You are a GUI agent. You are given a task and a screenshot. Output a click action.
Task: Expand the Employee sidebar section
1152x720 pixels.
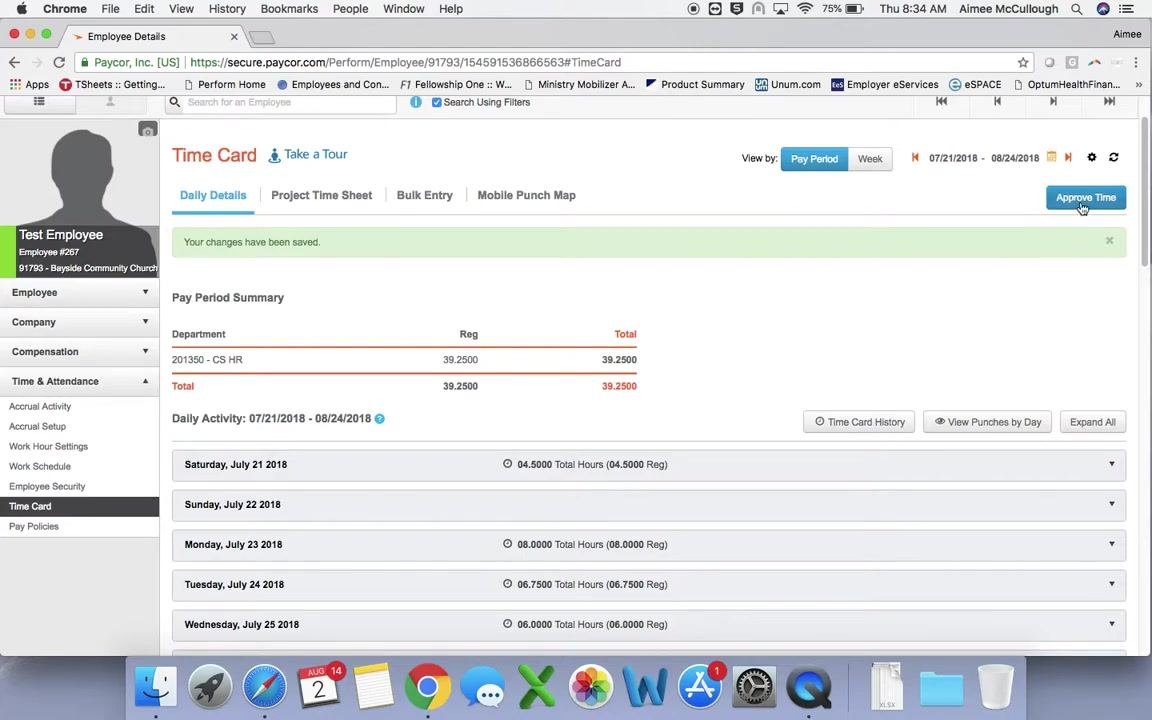tap(79, 292)
